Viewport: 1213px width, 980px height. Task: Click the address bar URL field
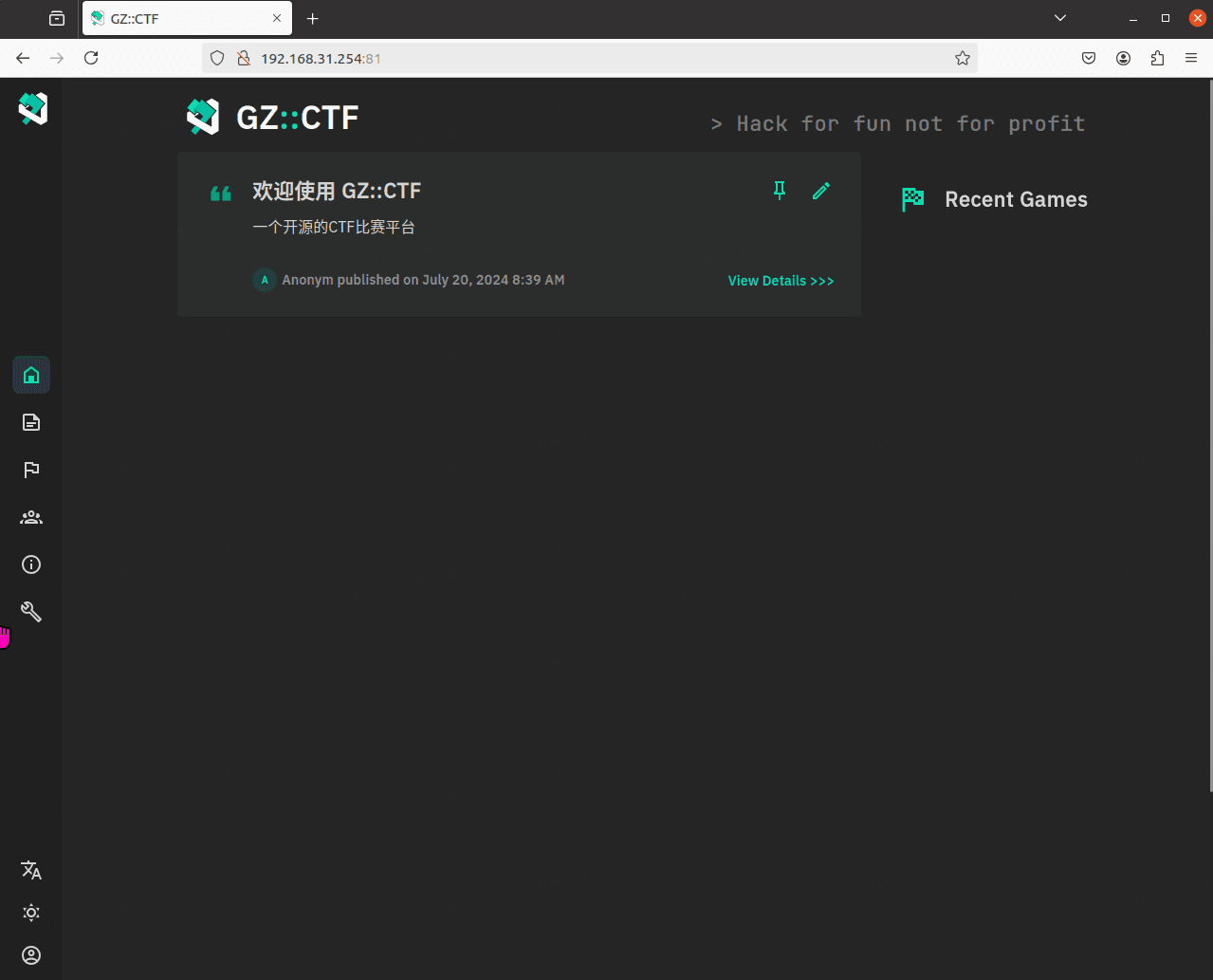588,58
